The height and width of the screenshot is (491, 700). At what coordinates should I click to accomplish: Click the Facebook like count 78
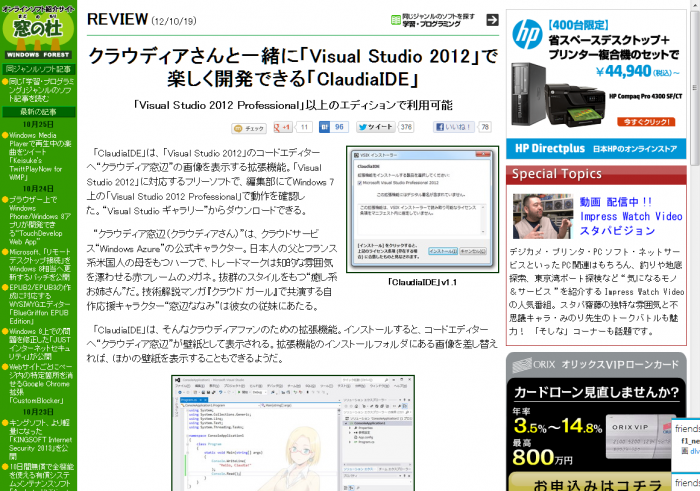(x=485, y=127)
